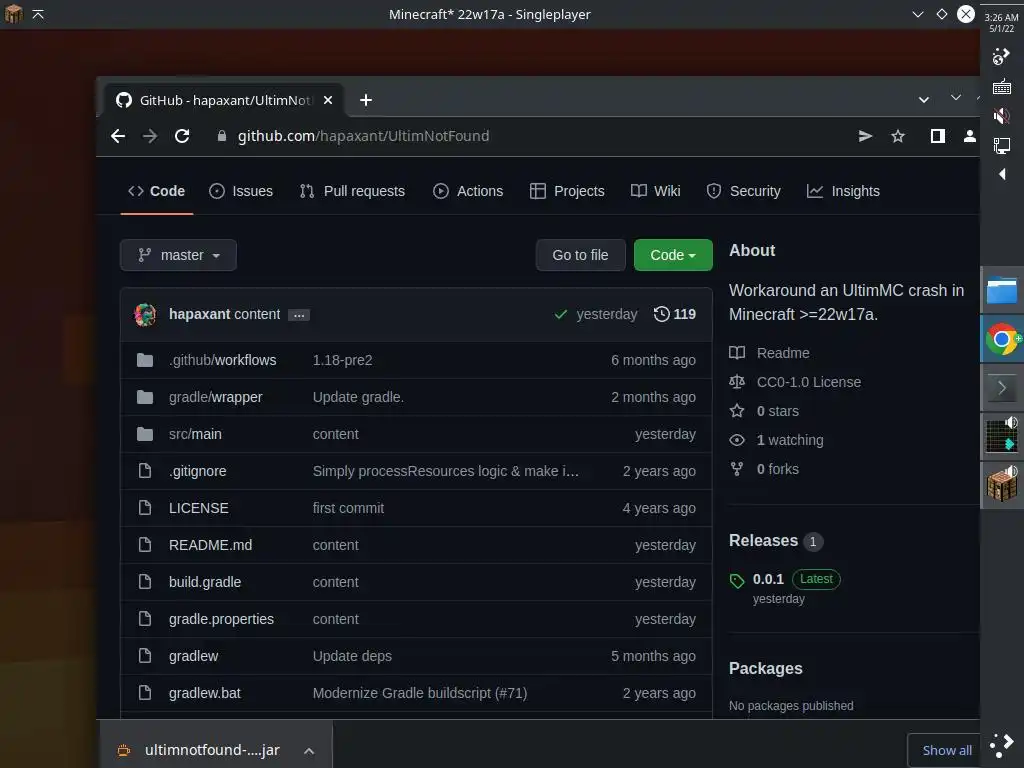Open the Minecraft crafting table icon in side panel
This screenshot has width=1024, height=768.
pos(1002,485)
